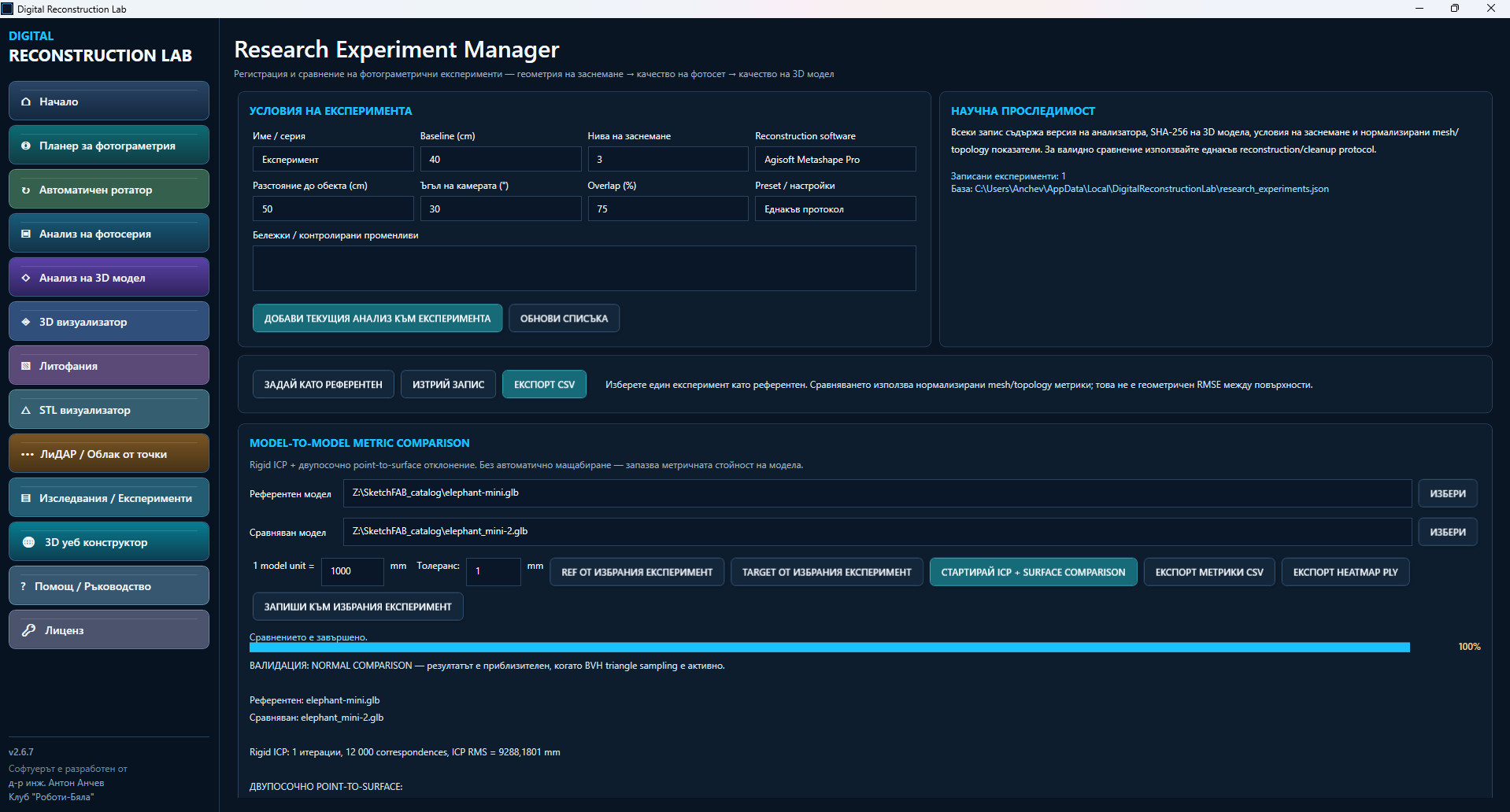Click the 1 model unit value field
The height and width of the screenshot is (812, 1510).
(352, 571)
